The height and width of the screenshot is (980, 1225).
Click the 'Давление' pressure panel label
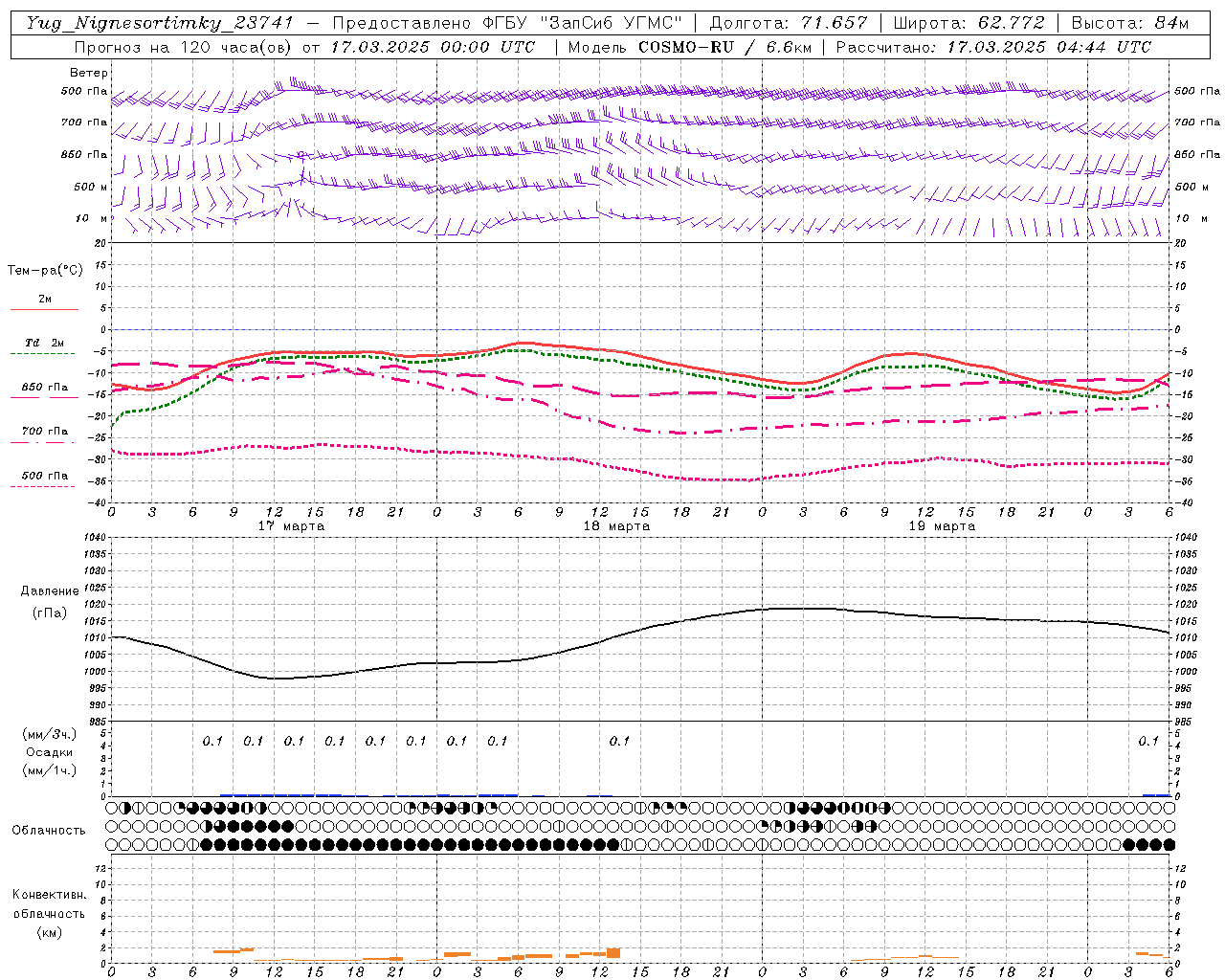(x=50, y=591)
